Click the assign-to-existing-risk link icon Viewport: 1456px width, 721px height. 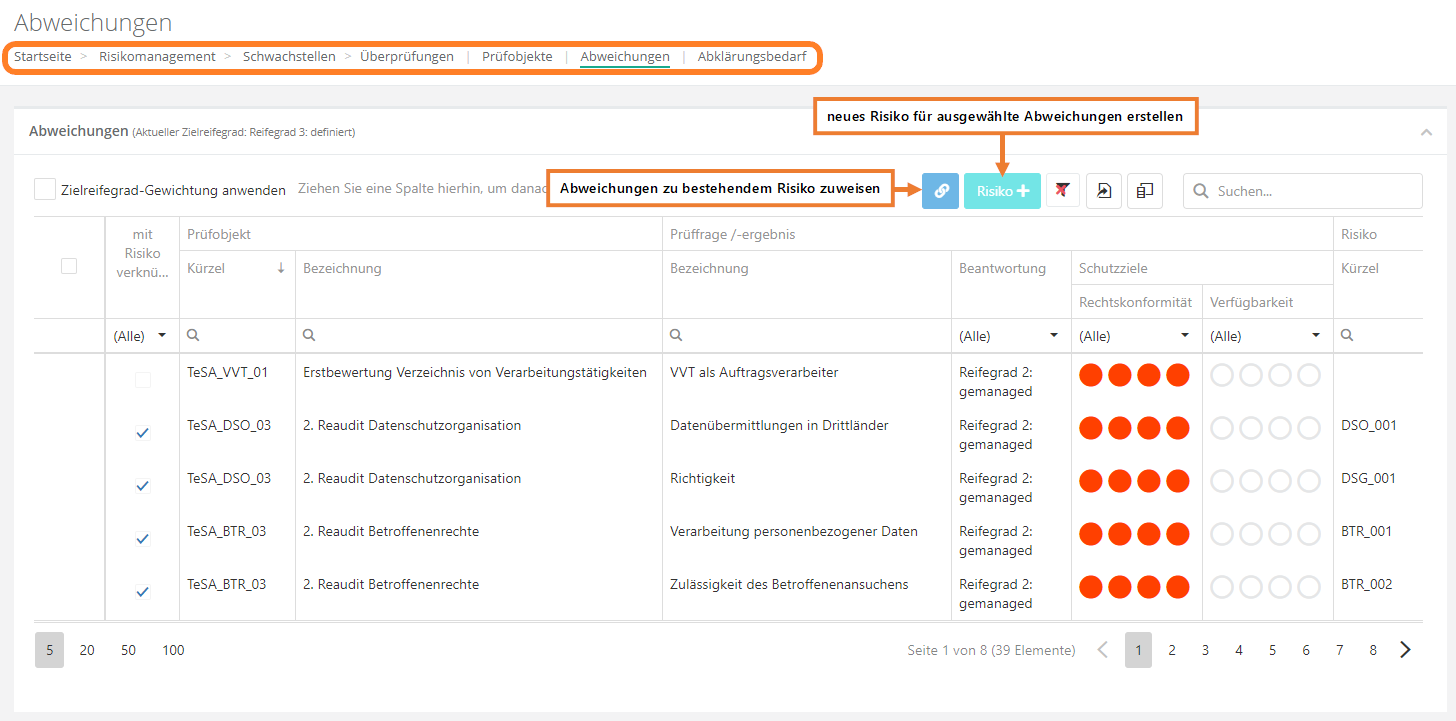(x=940, y=190)
